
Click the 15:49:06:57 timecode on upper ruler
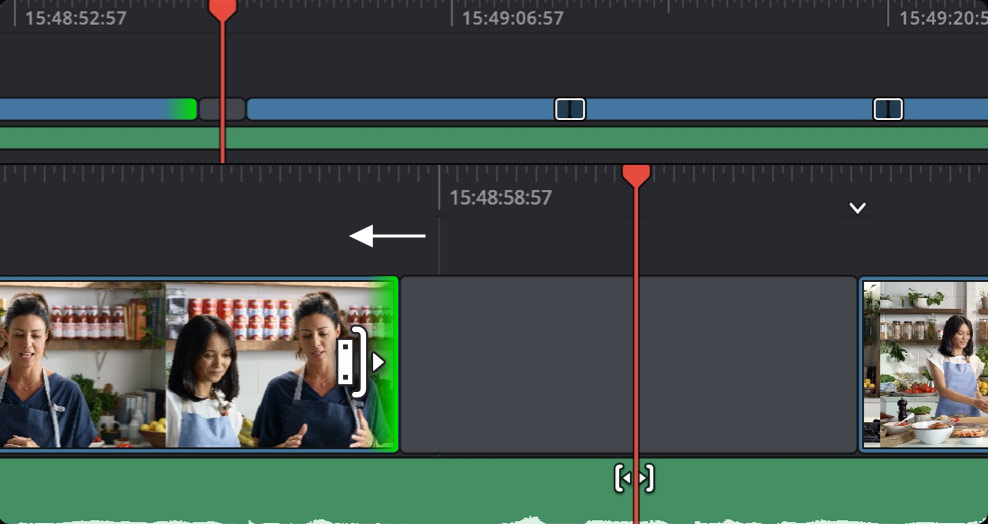coord(512,18)
